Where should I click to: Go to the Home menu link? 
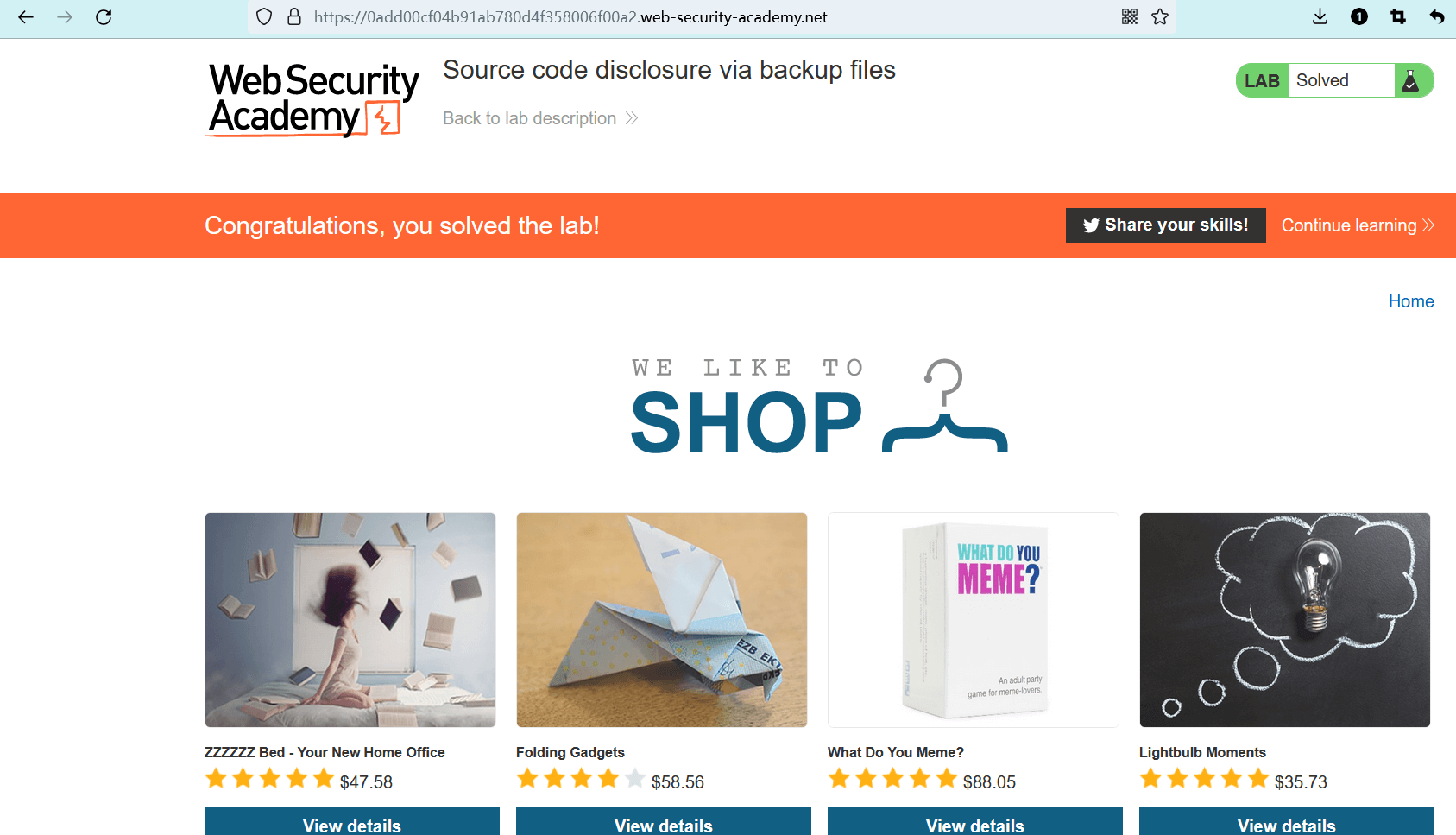click(1411, 301)
